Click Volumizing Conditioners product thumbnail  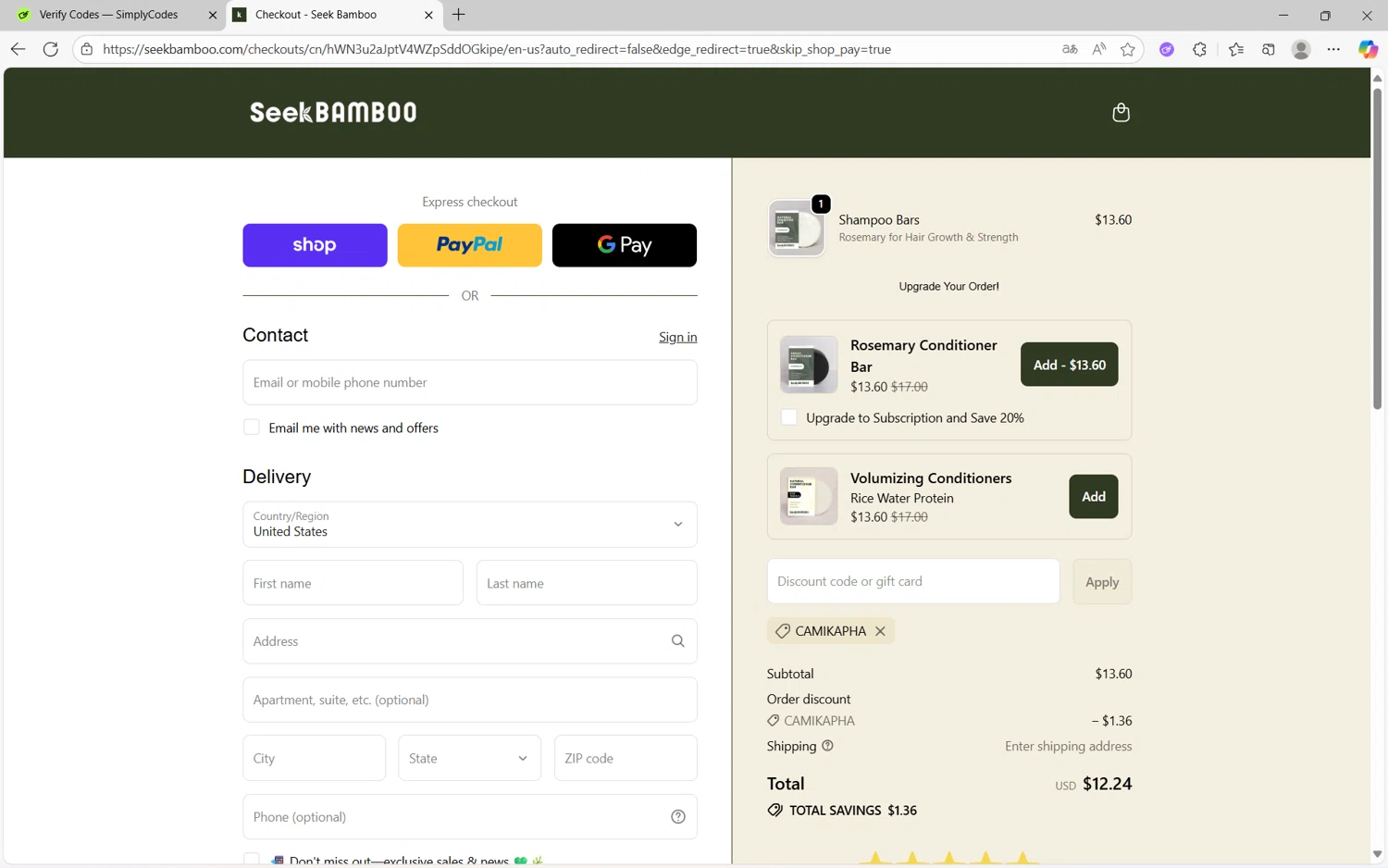[808, 496]
